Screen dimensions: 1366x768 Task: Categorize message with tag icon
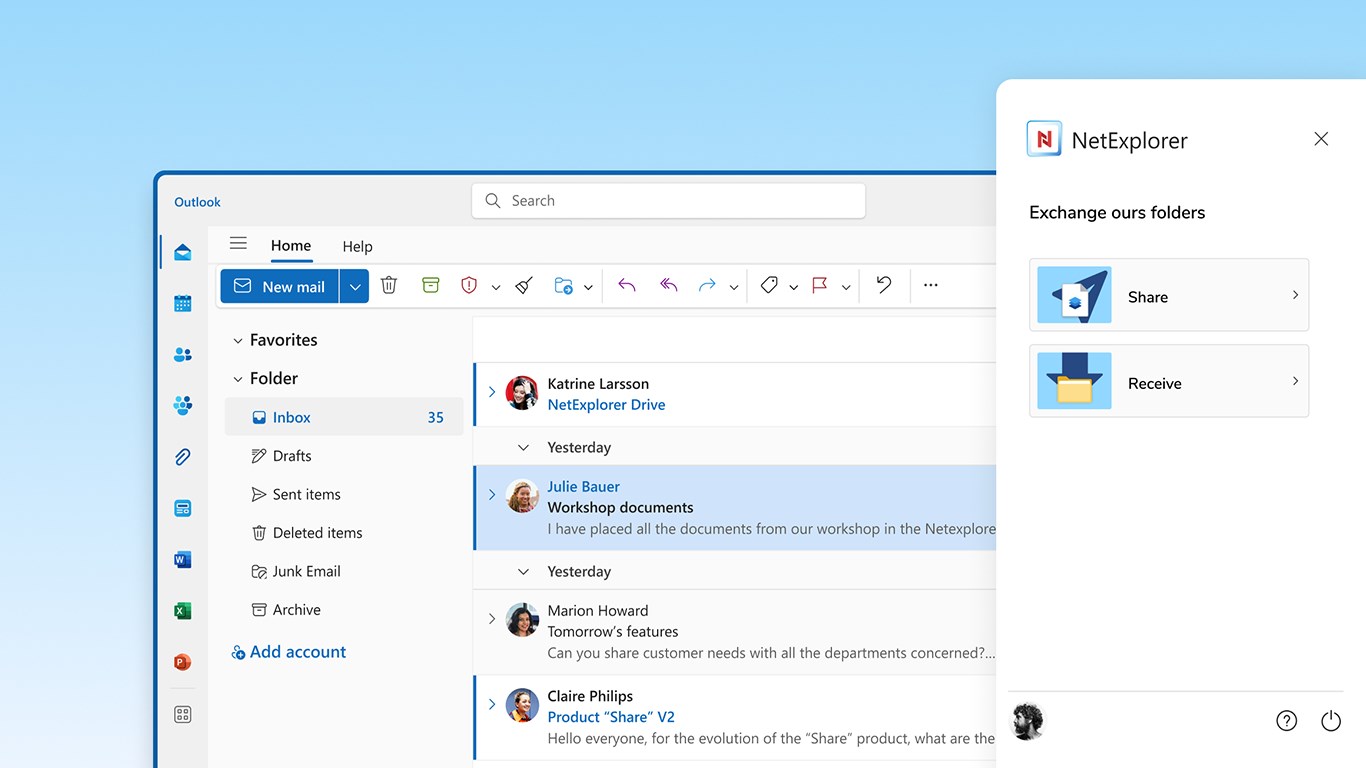[x=769, y=286]
